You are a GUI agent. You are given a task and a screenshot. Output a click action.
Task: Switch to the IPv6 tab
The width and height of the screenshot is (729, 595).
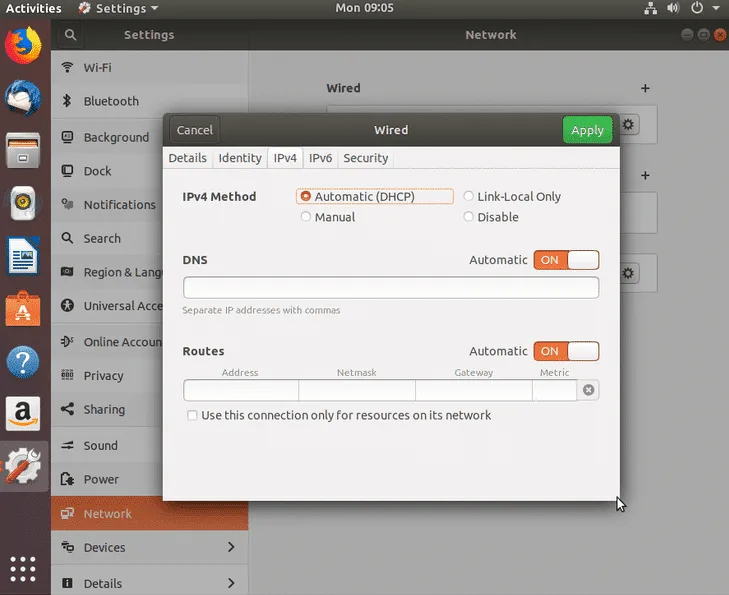320,158
